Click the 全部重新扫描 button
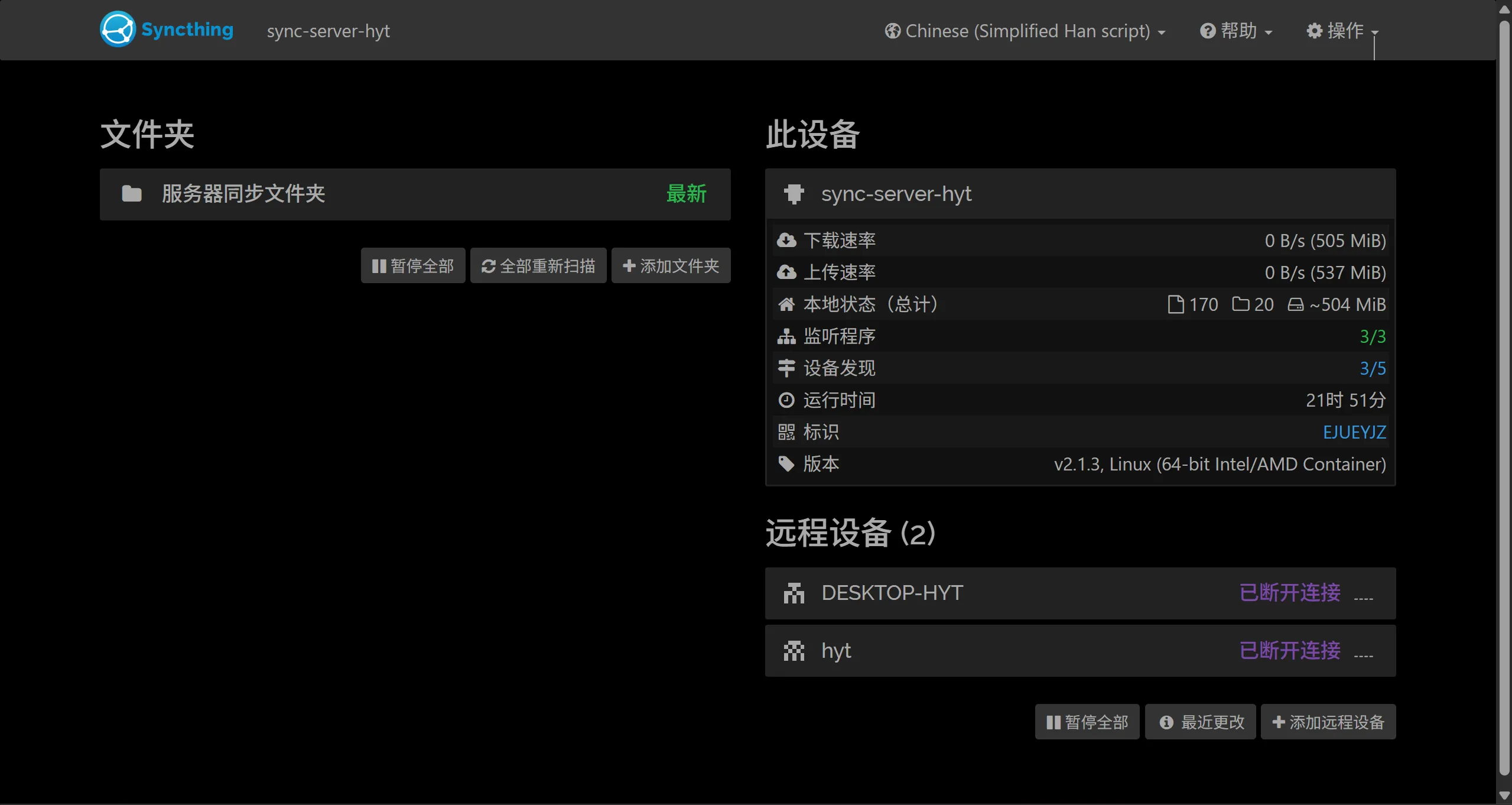Screen dimensions: 1512x805 click(x=538, y=266)
